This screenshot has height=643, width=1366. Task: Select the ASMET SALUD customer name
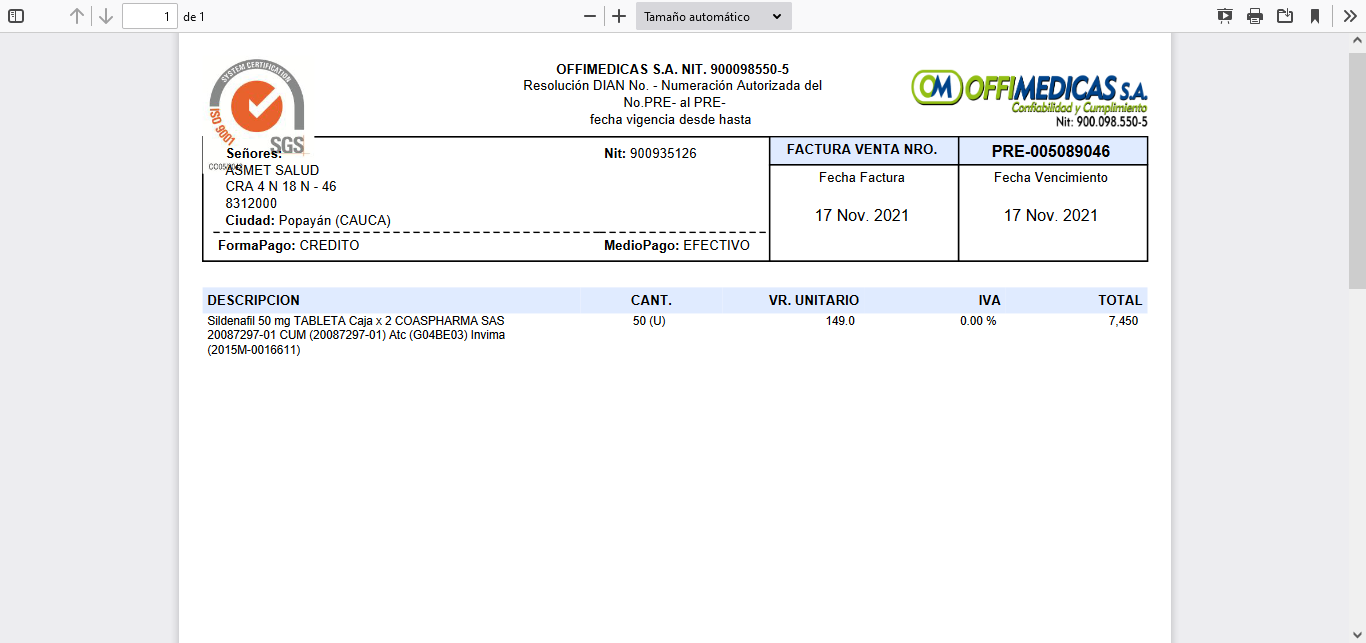coord(273,171)
